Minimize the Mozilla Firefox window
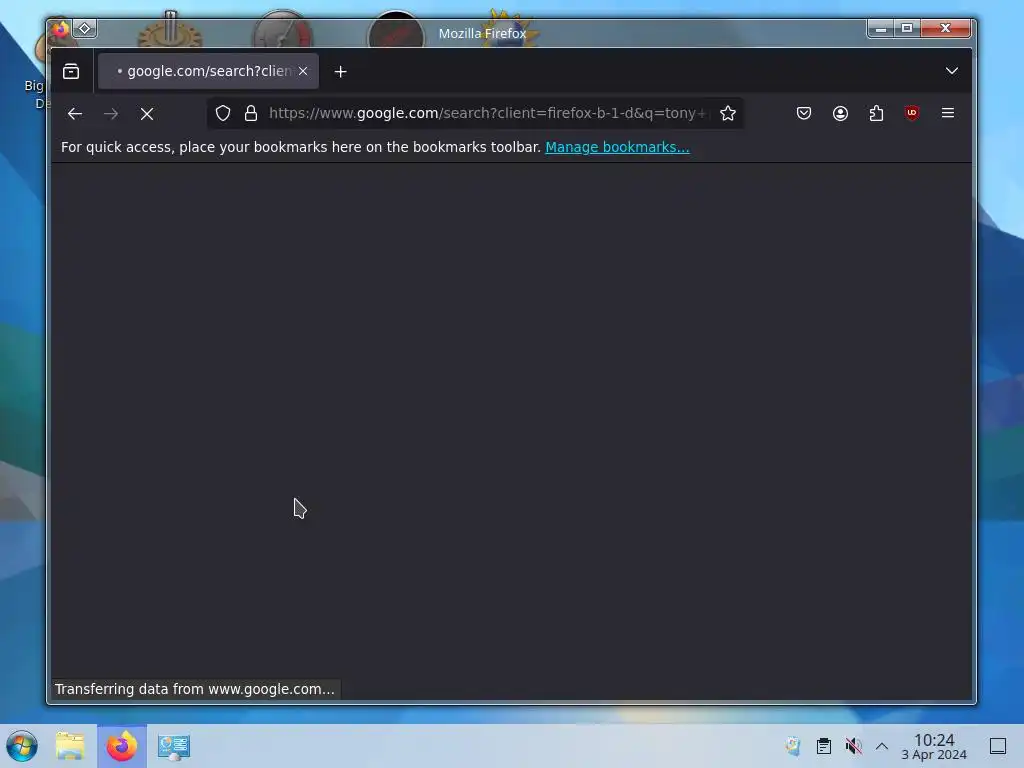The width and height of the screenshot is (1024, 768). (880, 29)
